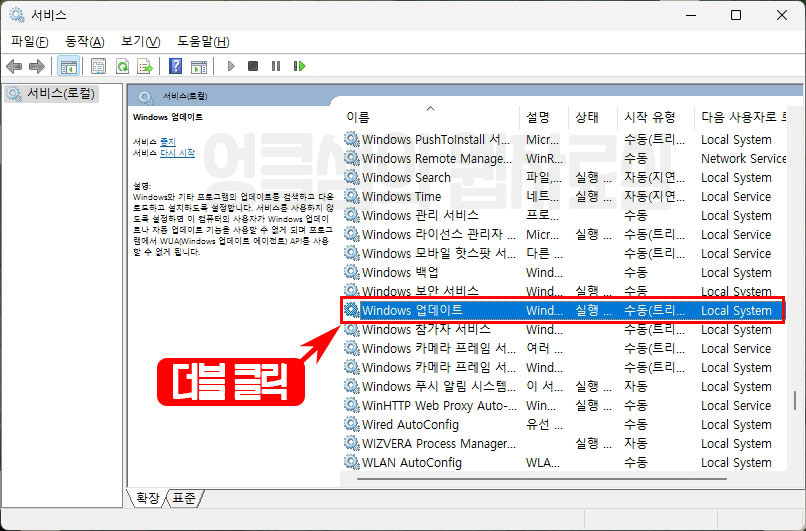Click the 실행 status in WinHTTP Web Proxy row
This screenshot has height=531, width=806.
click(593, 405)
